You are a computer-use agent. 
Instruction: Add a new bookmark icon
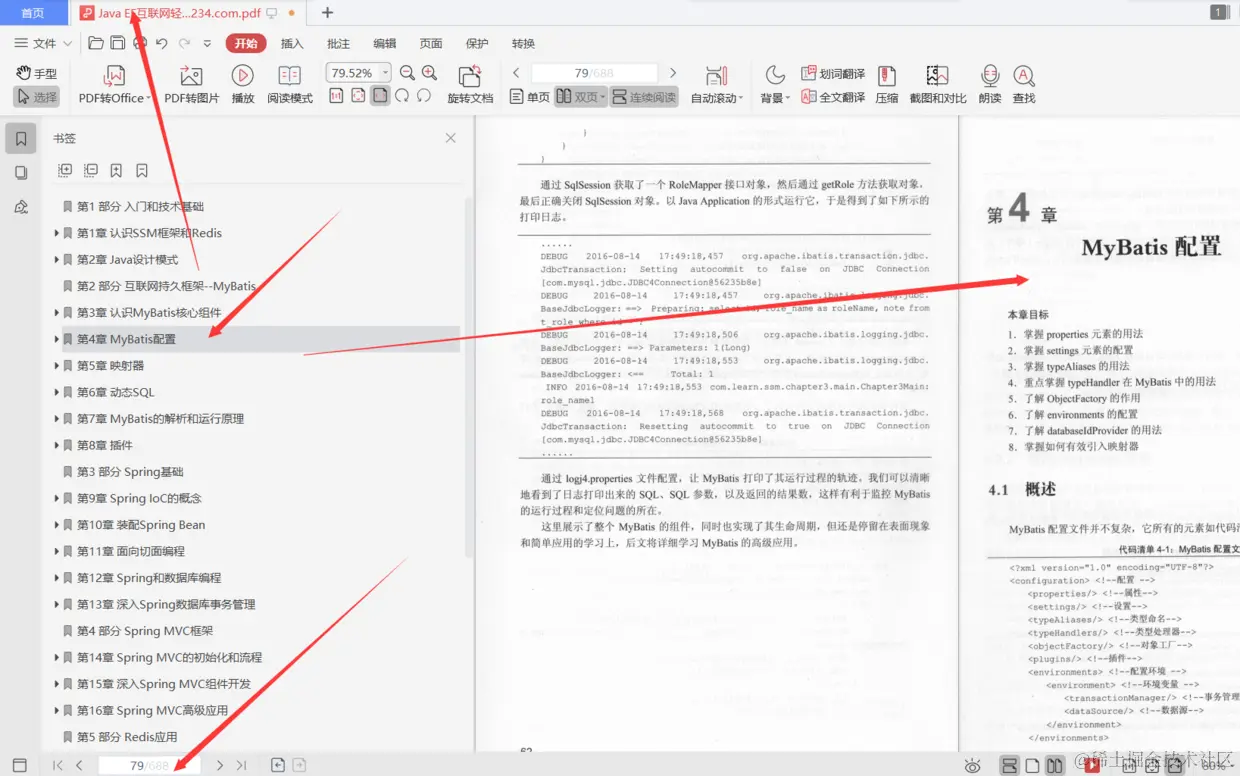click(x=116, y=171)
